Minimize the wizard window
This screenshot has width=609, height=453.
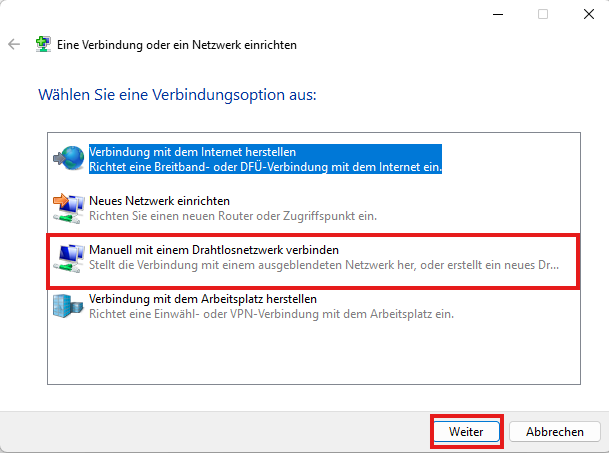(x=498, y=14)
